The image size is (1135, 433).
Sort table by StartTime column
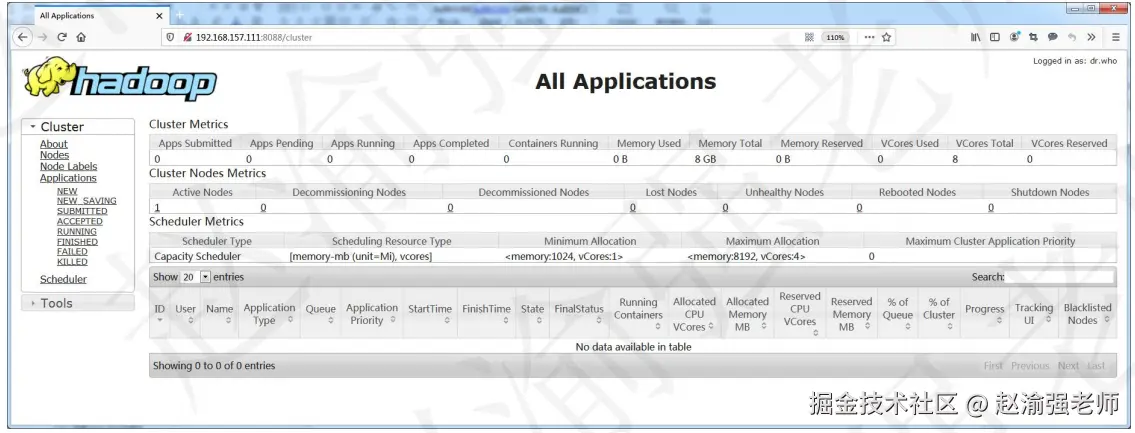pyautogui.click(x=430, y=314)
